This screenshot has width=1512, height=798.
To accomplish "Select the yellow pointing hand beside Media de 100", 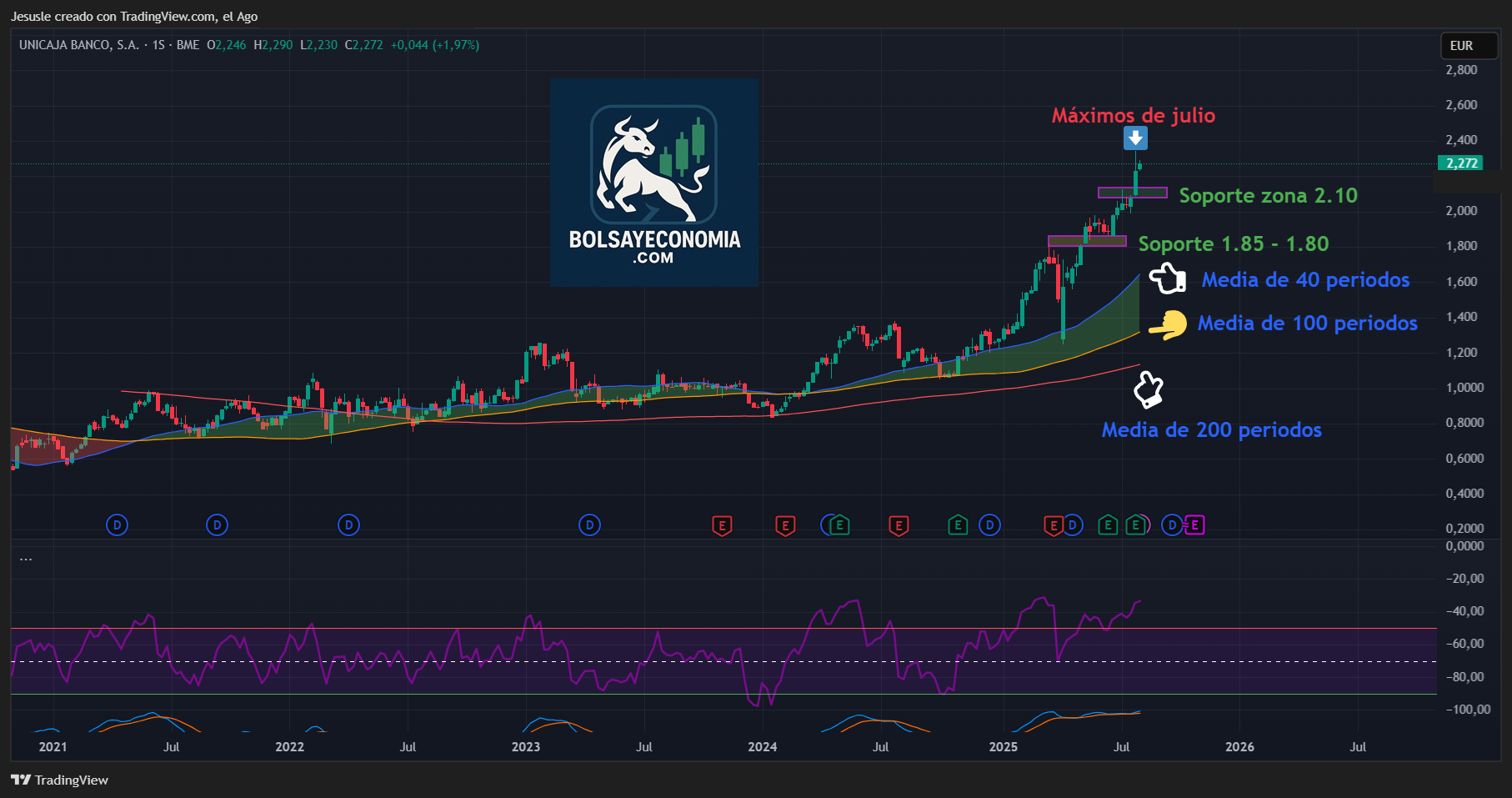I will [1169, 325].
